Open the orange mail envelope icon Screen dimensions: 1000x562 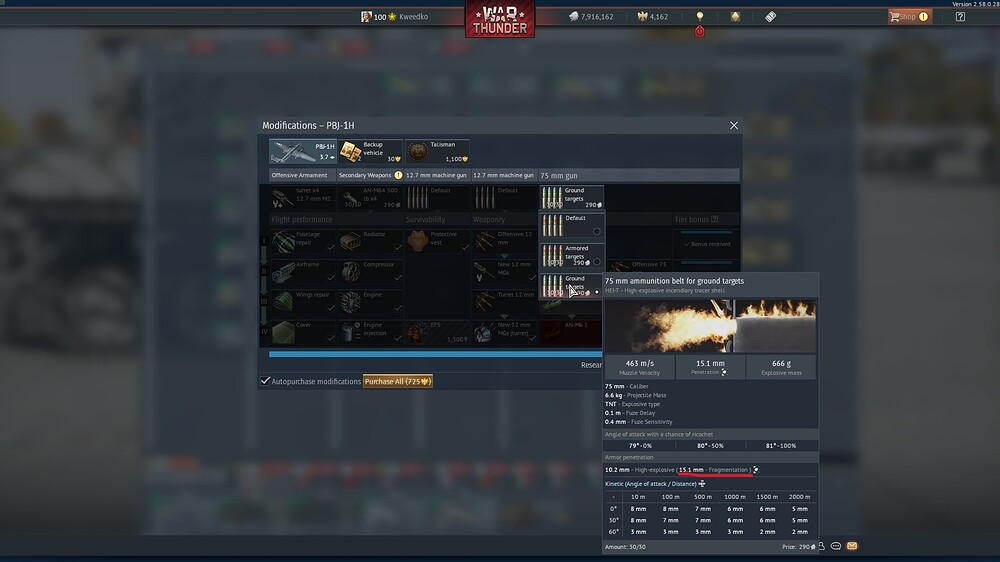(852, 546)
